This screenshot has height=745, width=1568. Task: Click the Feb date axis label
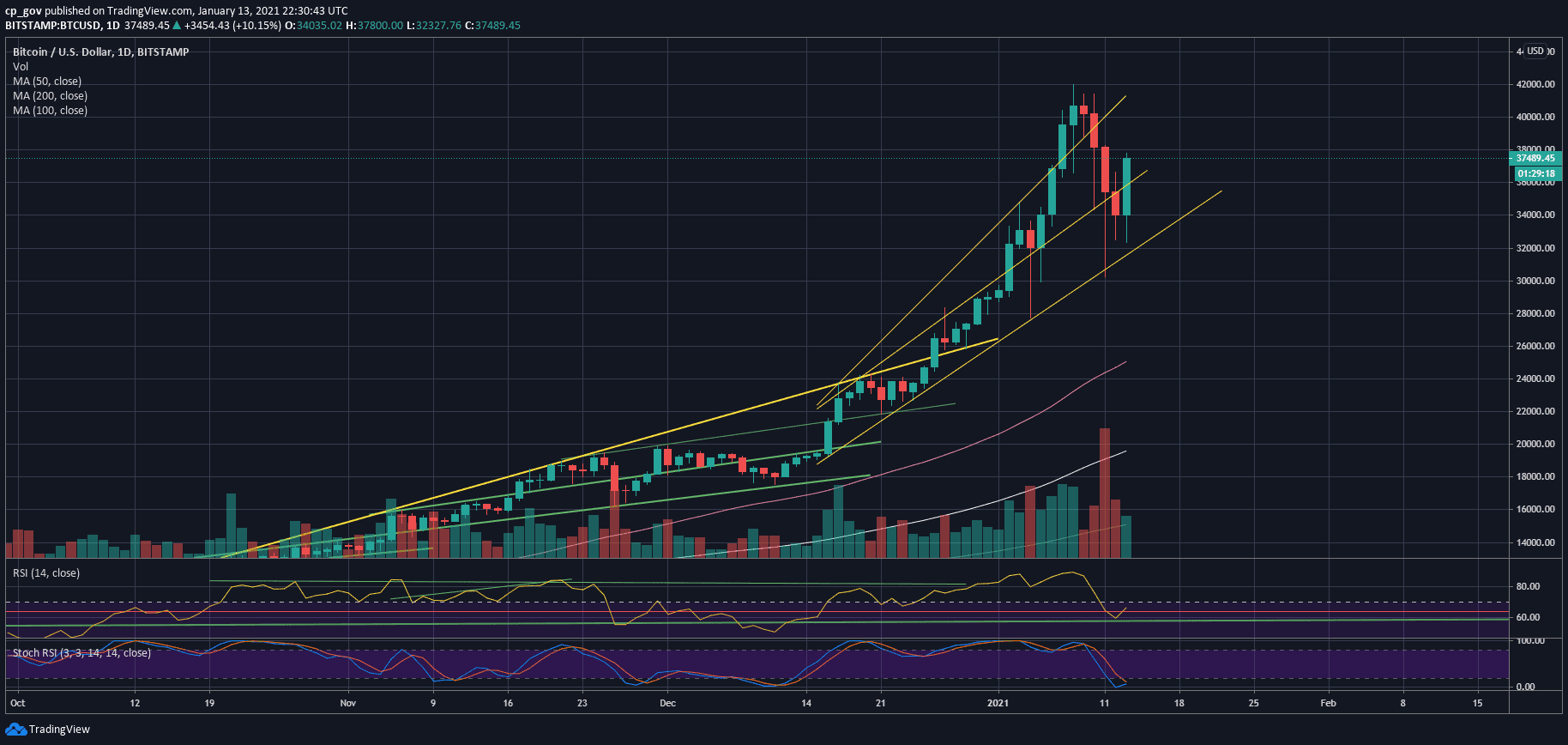point(1328,703)
